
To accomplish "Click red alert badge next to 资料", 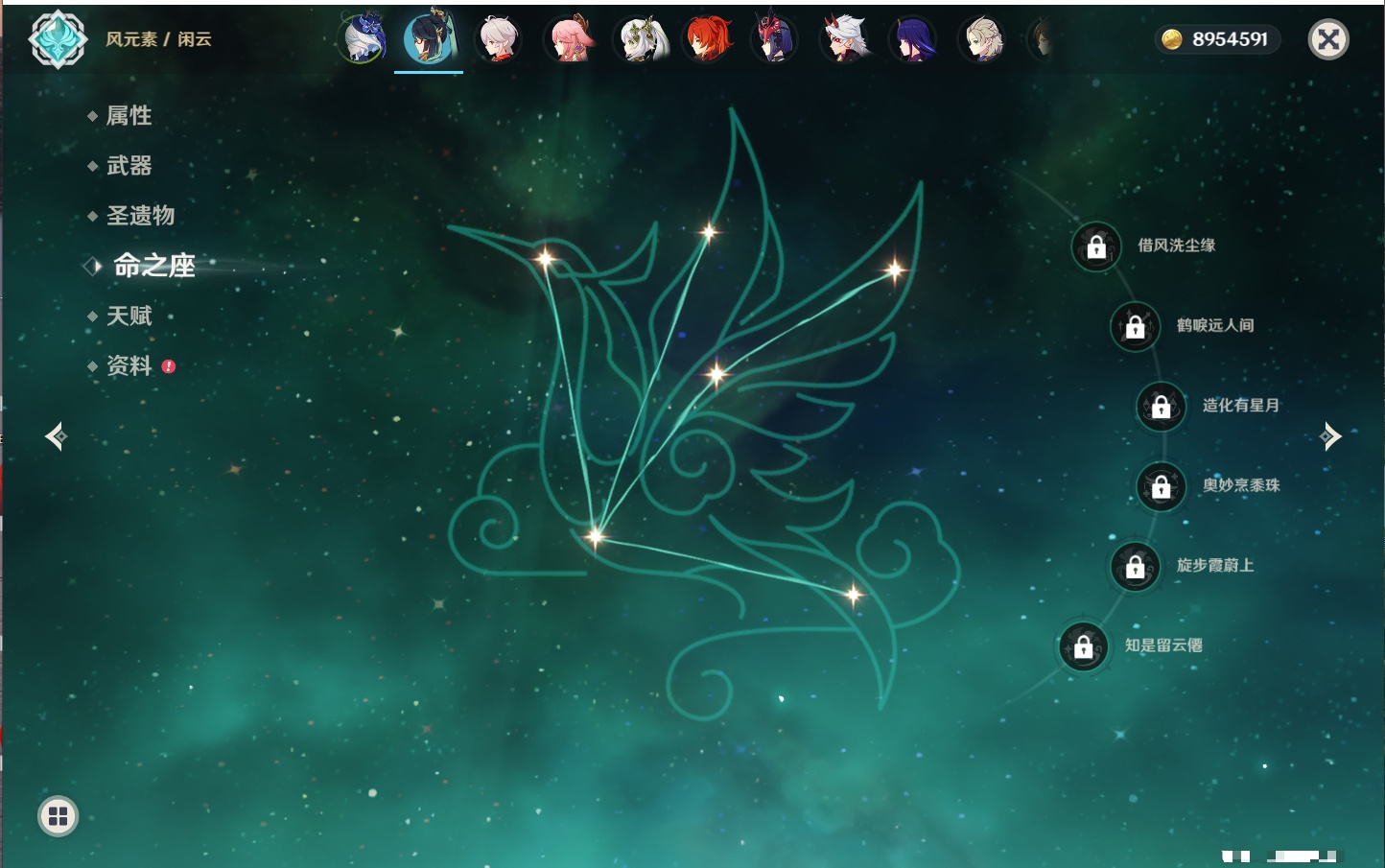I will pos(169,366).
